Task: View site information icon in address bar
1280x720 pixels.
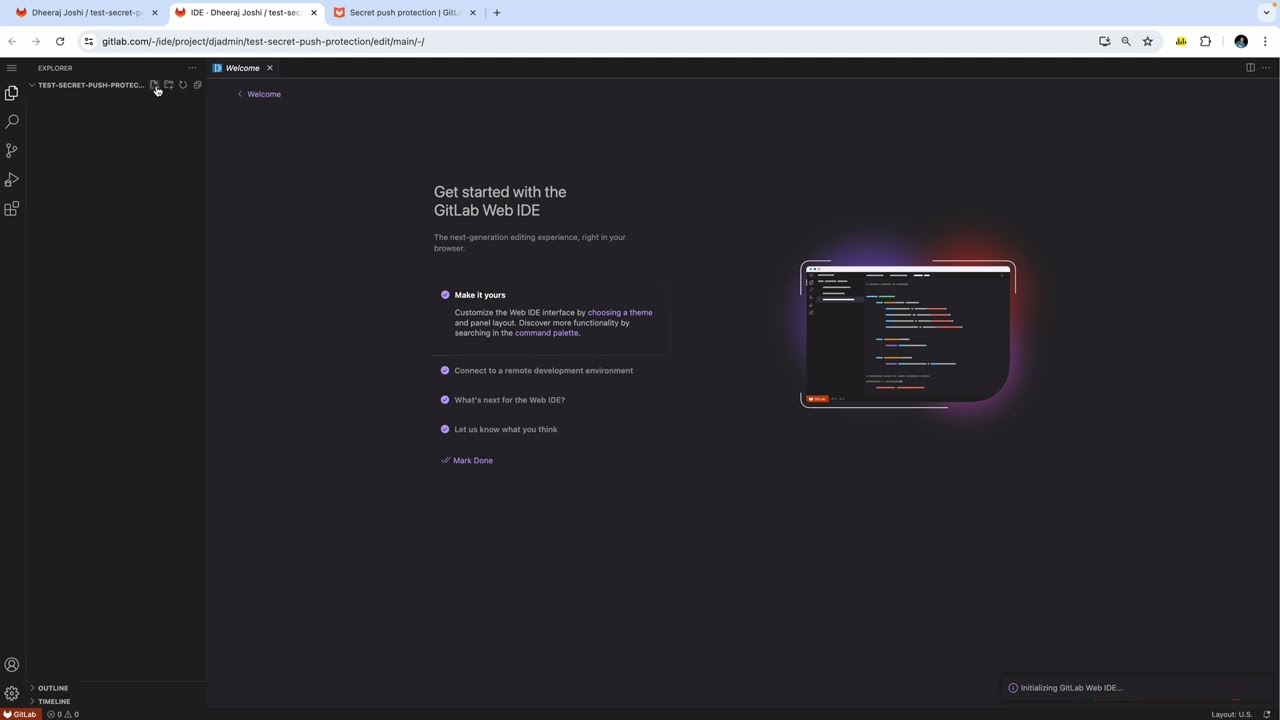Action: [x=88, y=42]
